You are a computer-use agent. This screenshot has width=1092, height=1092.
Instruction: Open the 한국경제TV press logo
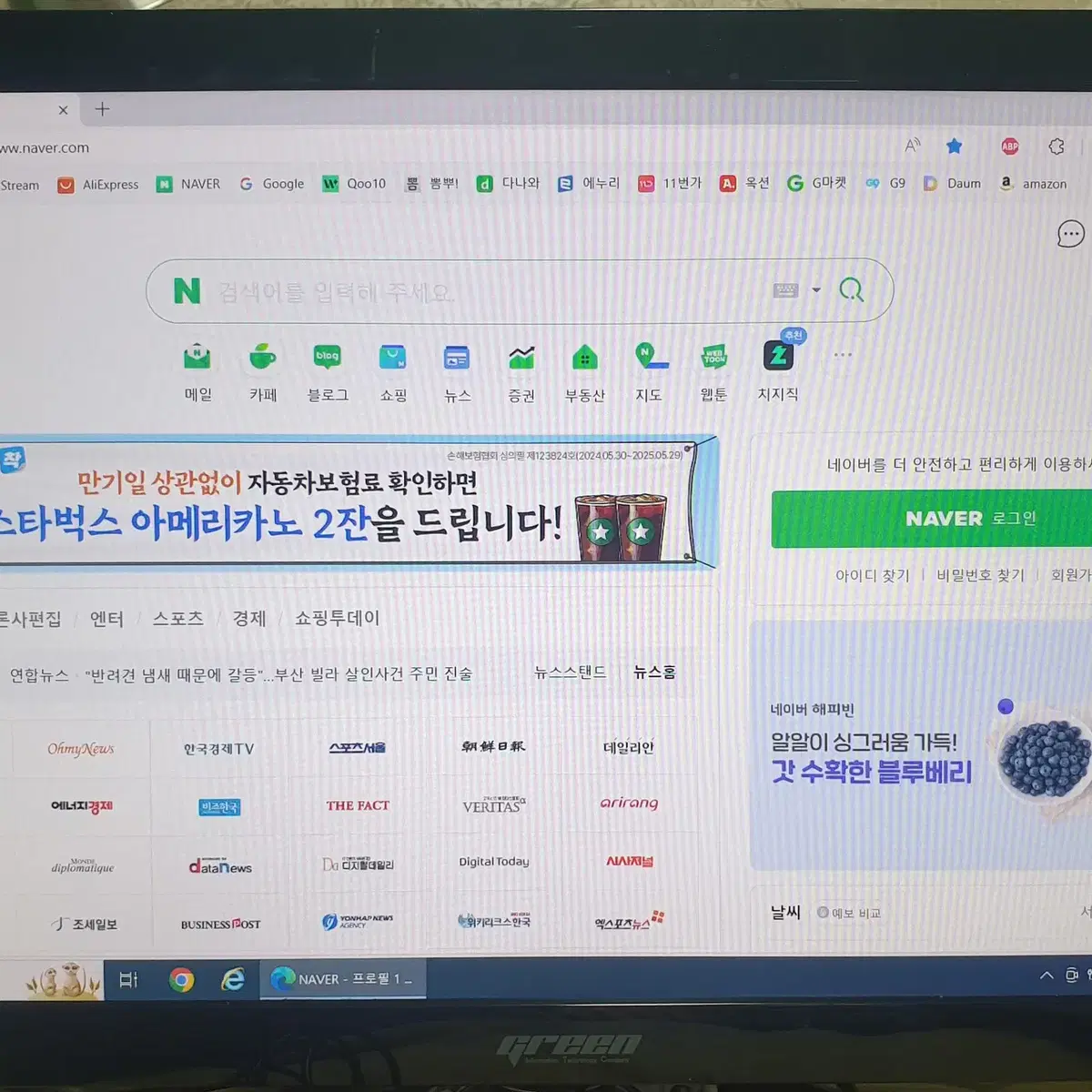click(218, 749)
